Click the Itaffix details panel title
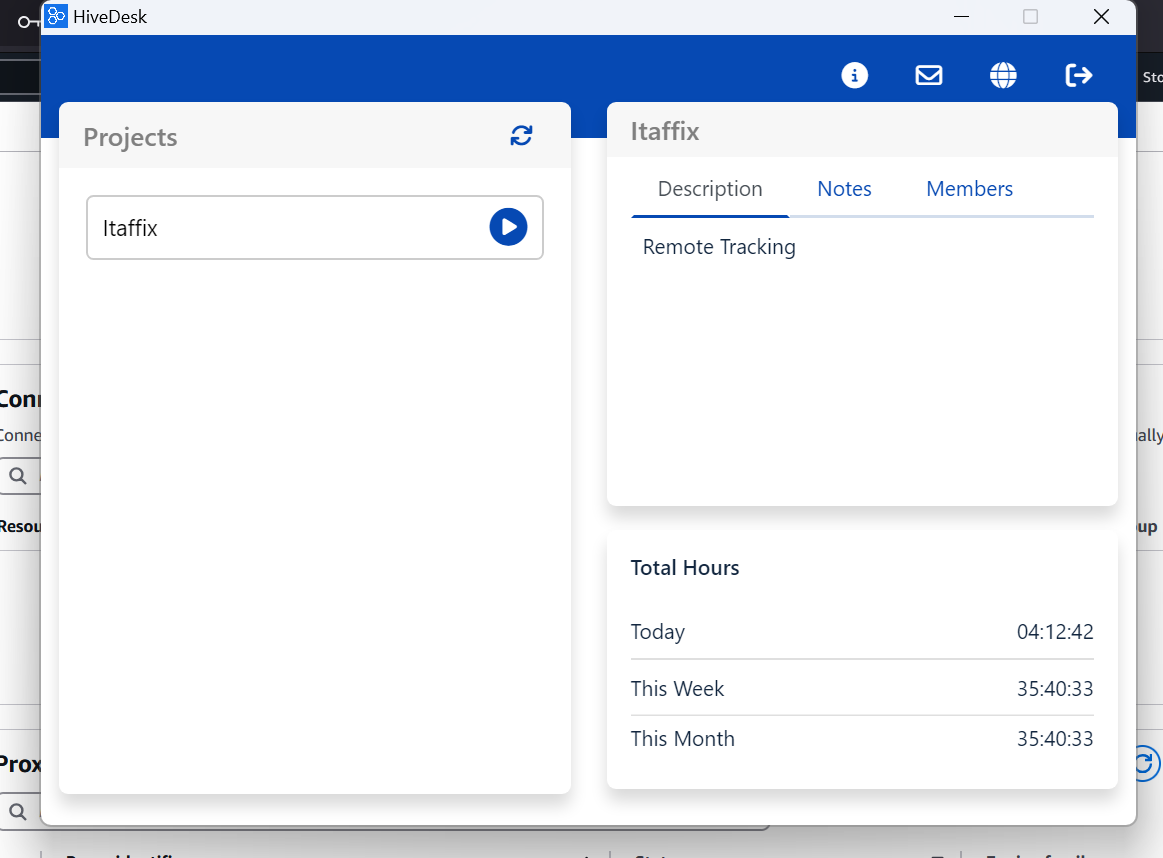Viewport: 1163px width, 858px height. 665,131
